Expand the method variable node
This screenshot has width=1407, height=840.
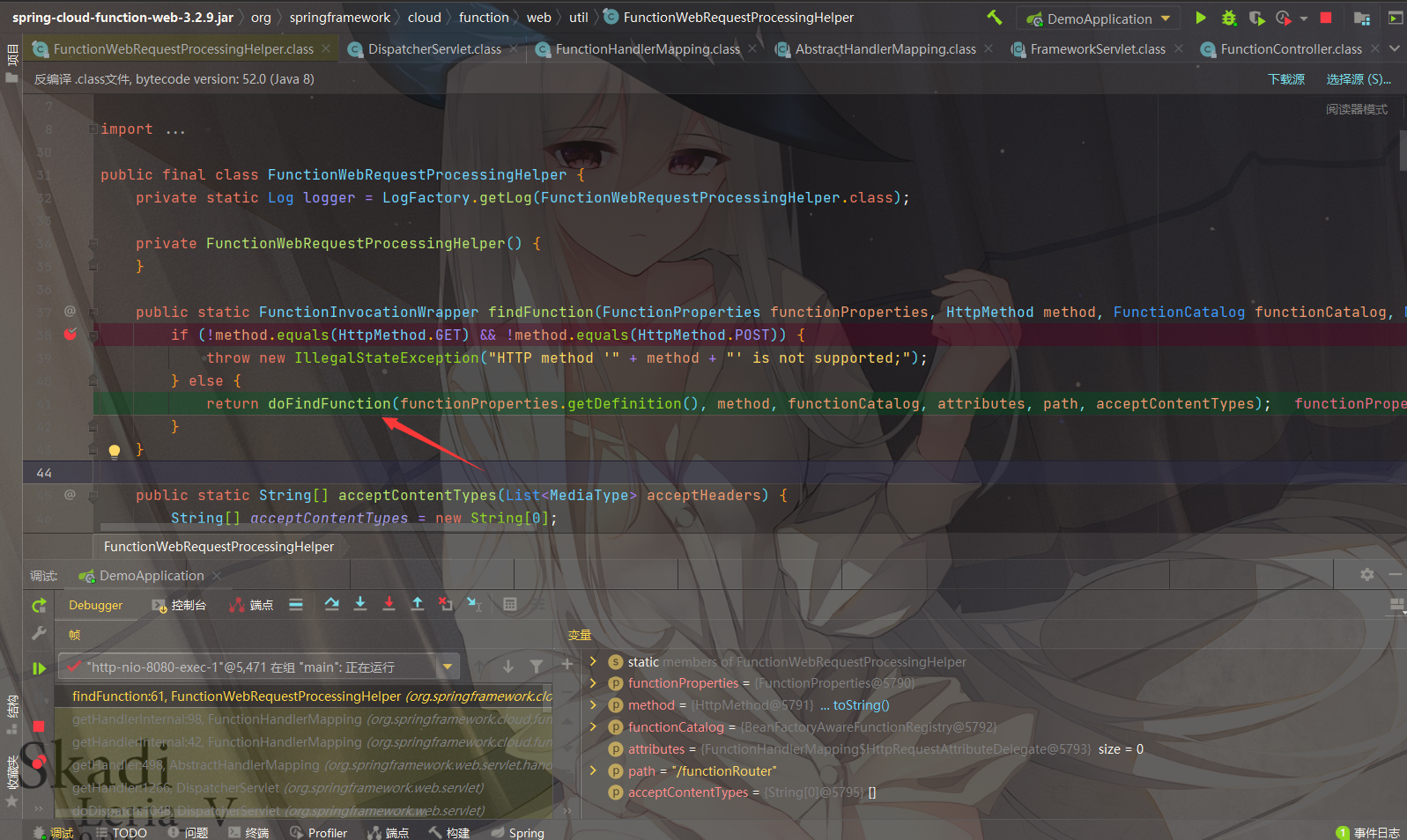(x=593, y=705)
